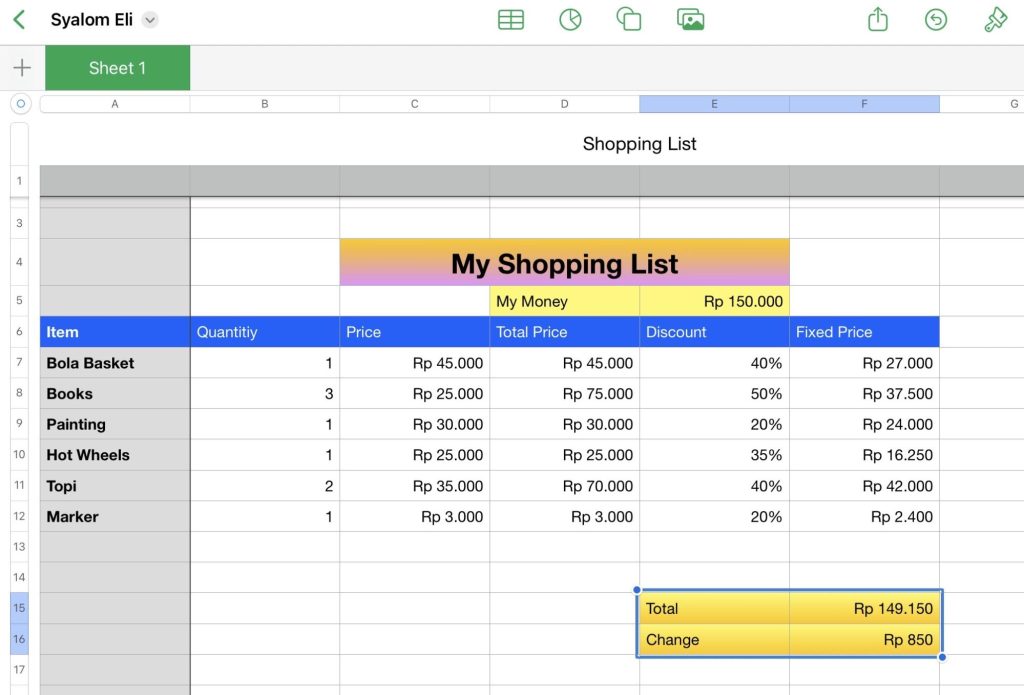Open the insert media tool
Image resolution: width=1024 pixels, height=695 pixels.
click(x=690, y=20)
